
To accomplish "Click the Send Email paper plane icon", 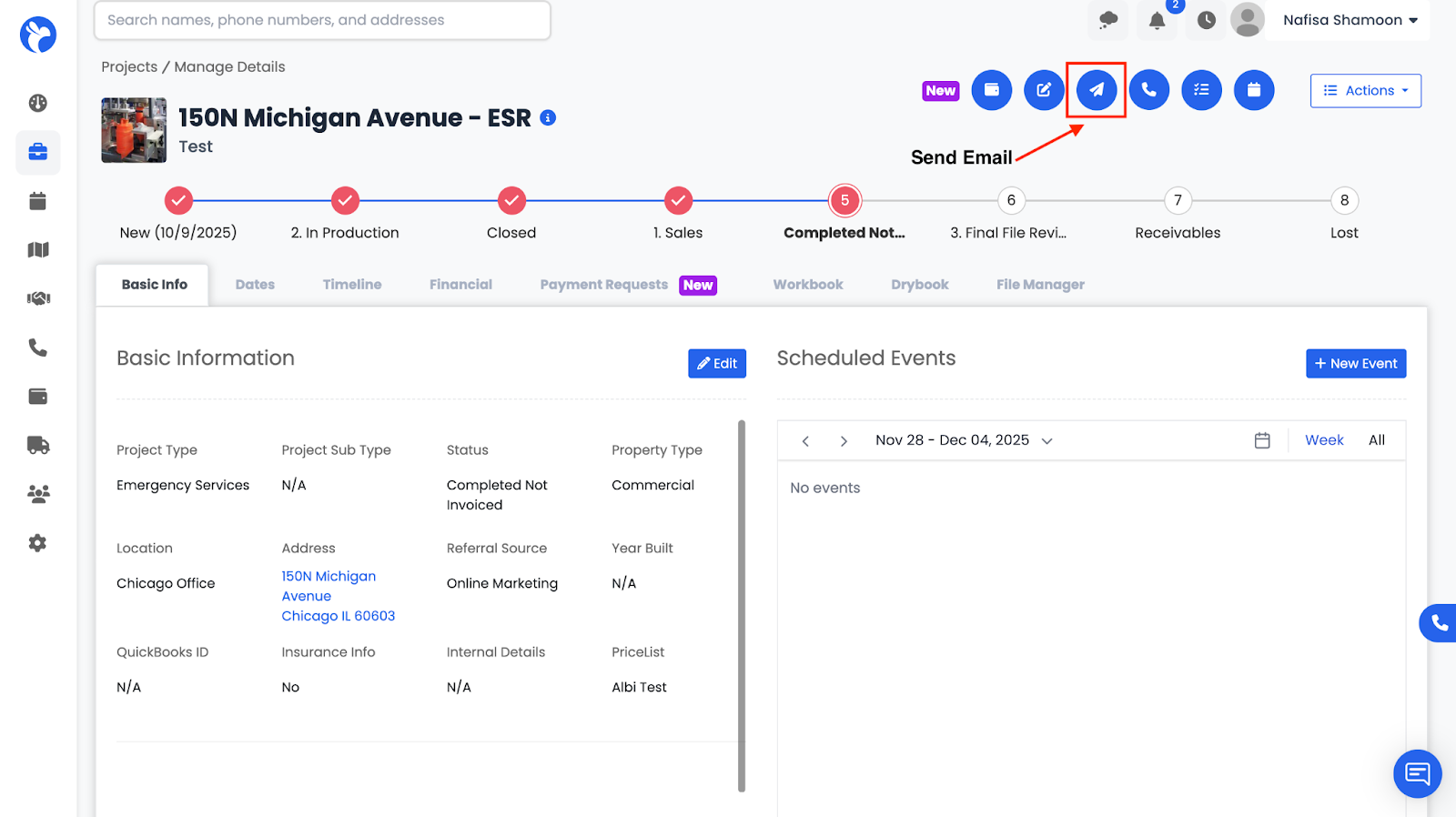I will coord(1097,90).
